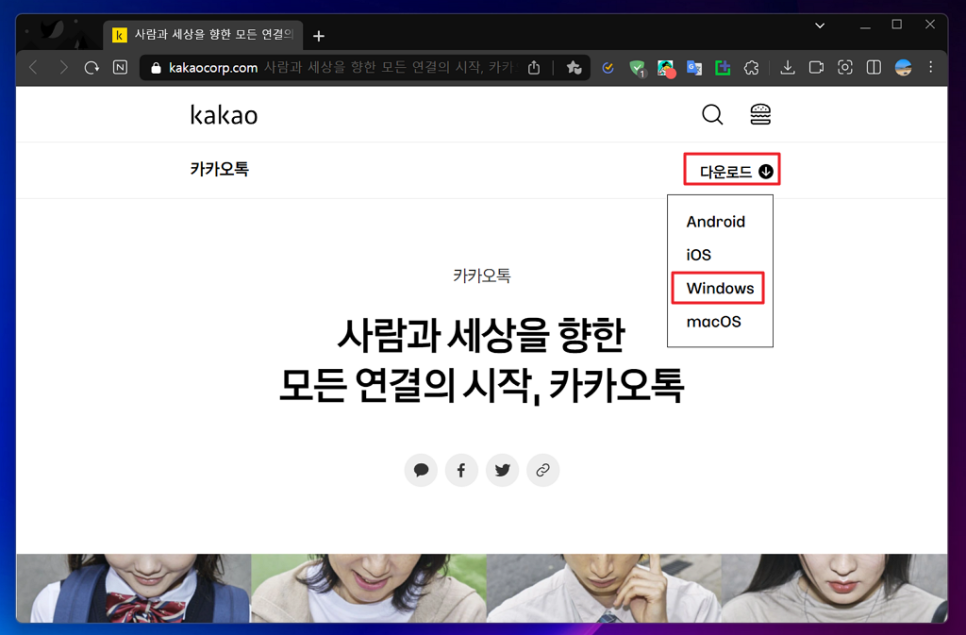Go back with the browser back arrow
The width and height of the screenshot is (966, 635).
34,68
